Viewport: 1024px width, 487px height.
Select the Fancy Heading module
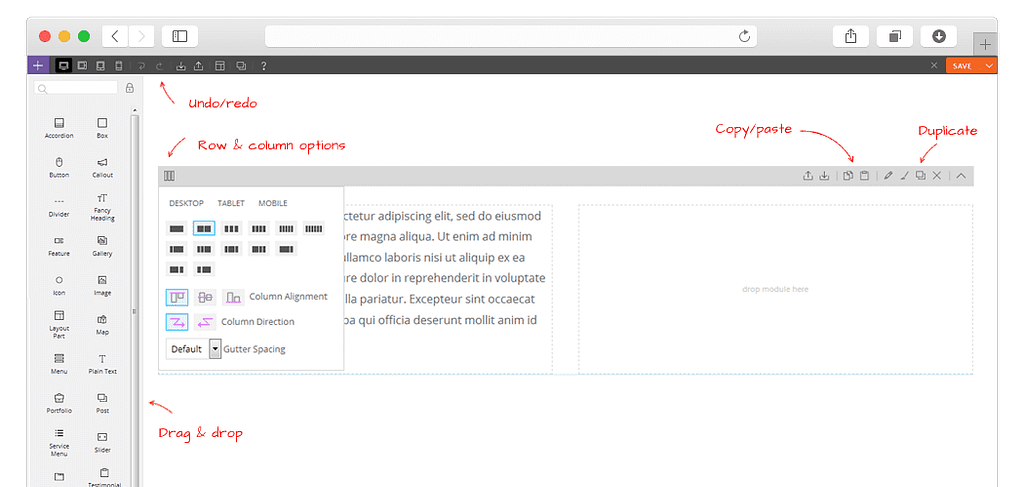coord(102,207)
